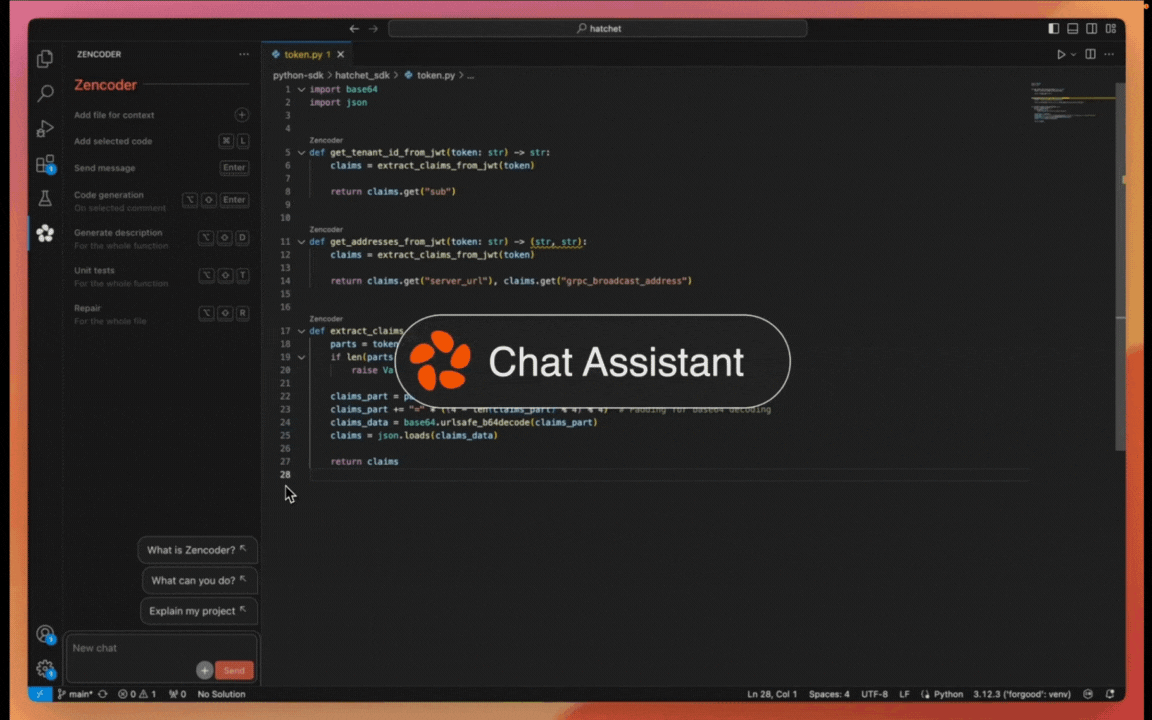Collapse the get_addresses_from_jwt function
Screen dimensions: 1152x720
click(301, 241)
